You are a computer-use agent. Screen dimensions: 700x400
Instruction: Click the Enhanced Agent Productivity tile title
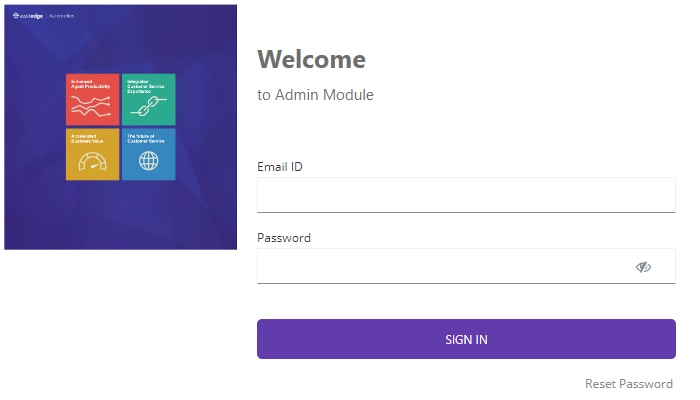tap(91, 84)
